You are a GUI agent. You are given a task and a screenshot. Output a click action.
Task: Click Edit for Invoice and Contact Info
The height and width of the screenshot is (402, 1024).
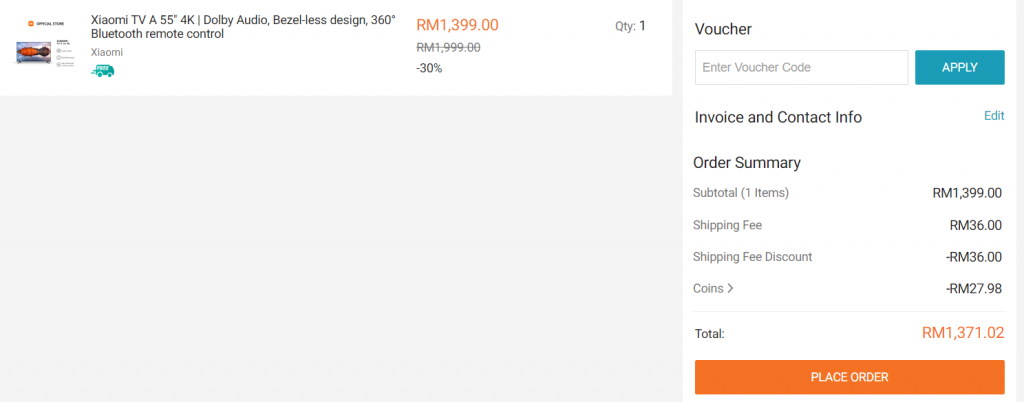tap(994, 115)
